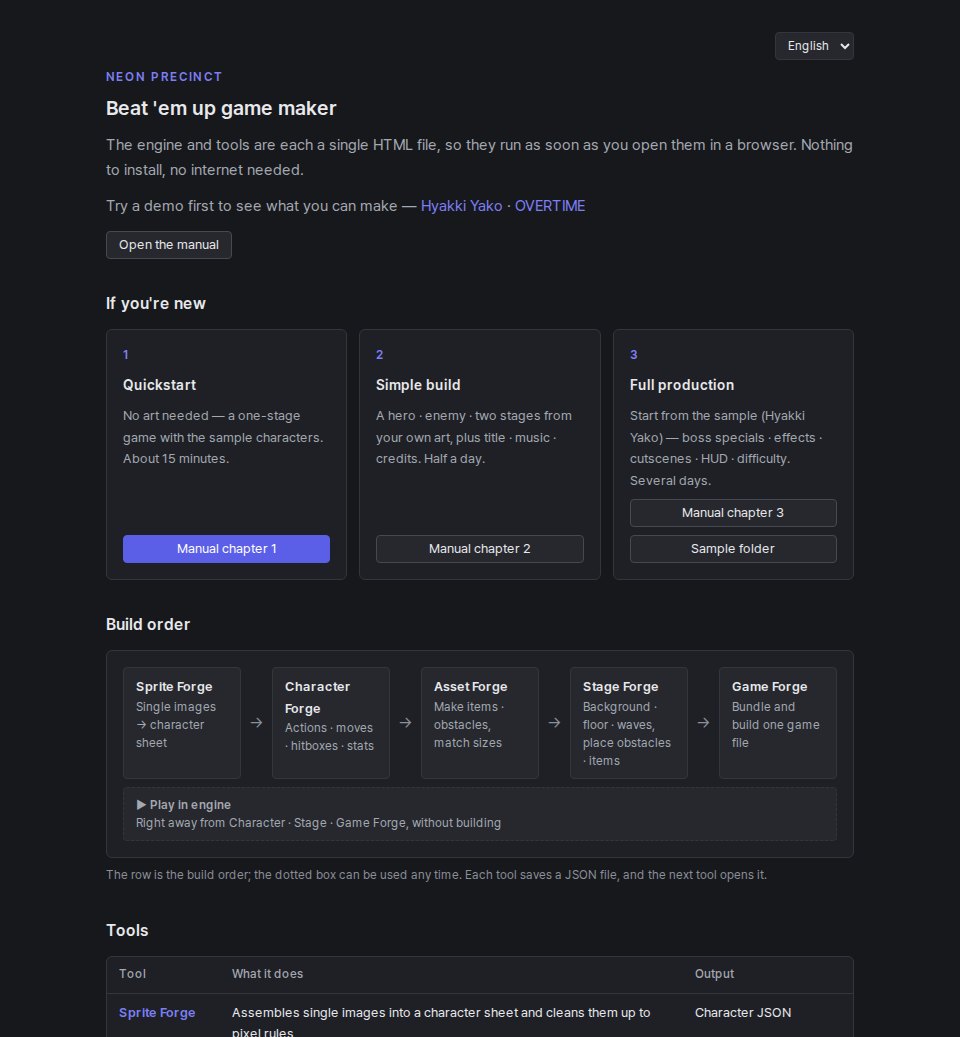Click the If you're new heading
Viewport: 960px width, 1037px height.
tap(155, 304)
